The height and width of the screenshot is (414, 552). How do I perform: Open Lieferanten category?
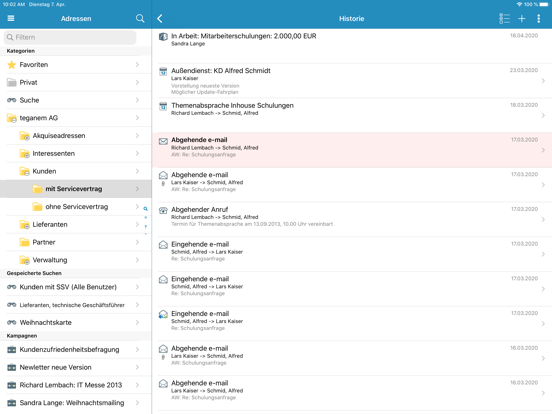(x=76, y=225)
